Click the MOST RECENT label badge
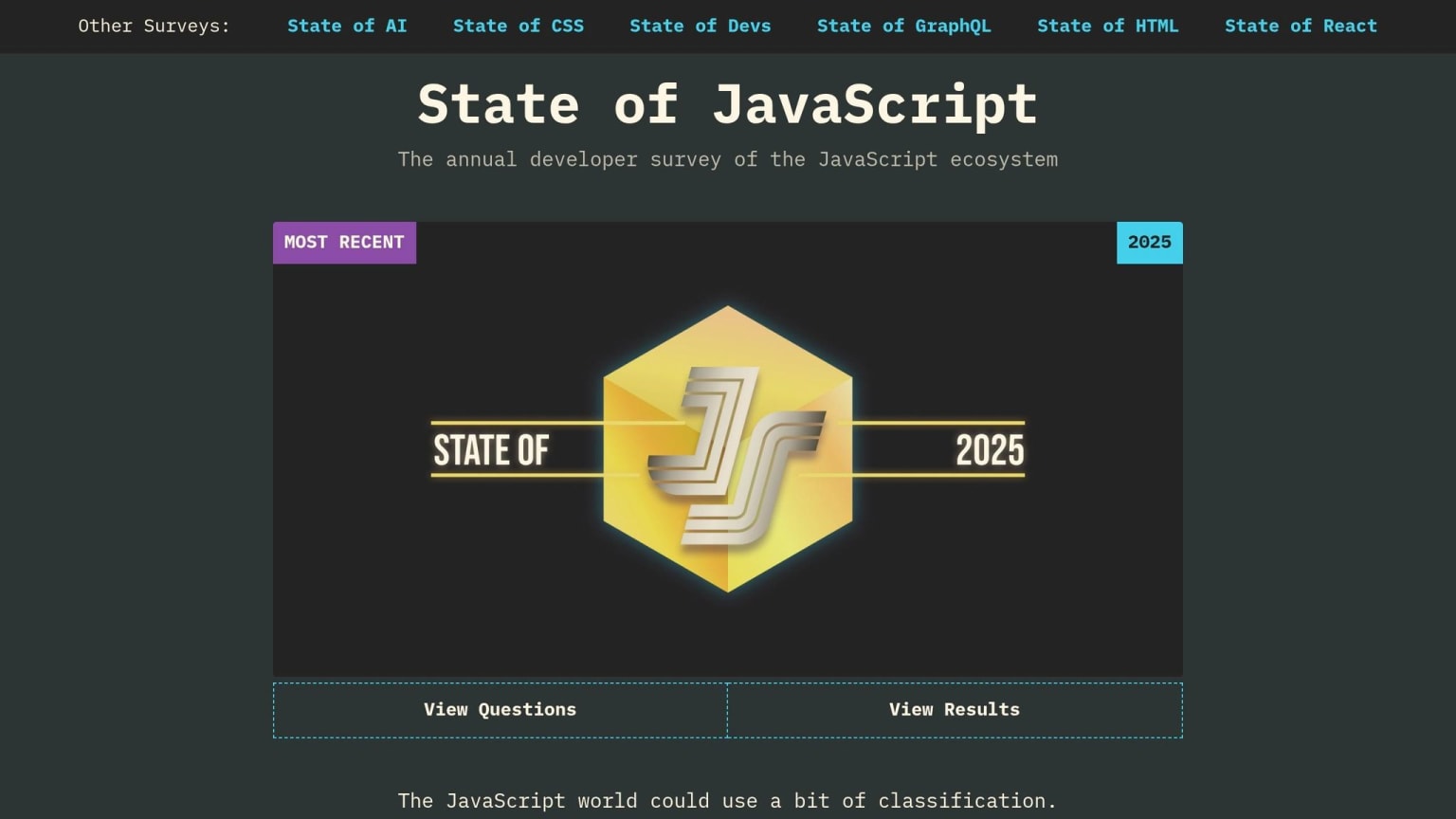Screen dimensions: 1456x819 (344, 243)
